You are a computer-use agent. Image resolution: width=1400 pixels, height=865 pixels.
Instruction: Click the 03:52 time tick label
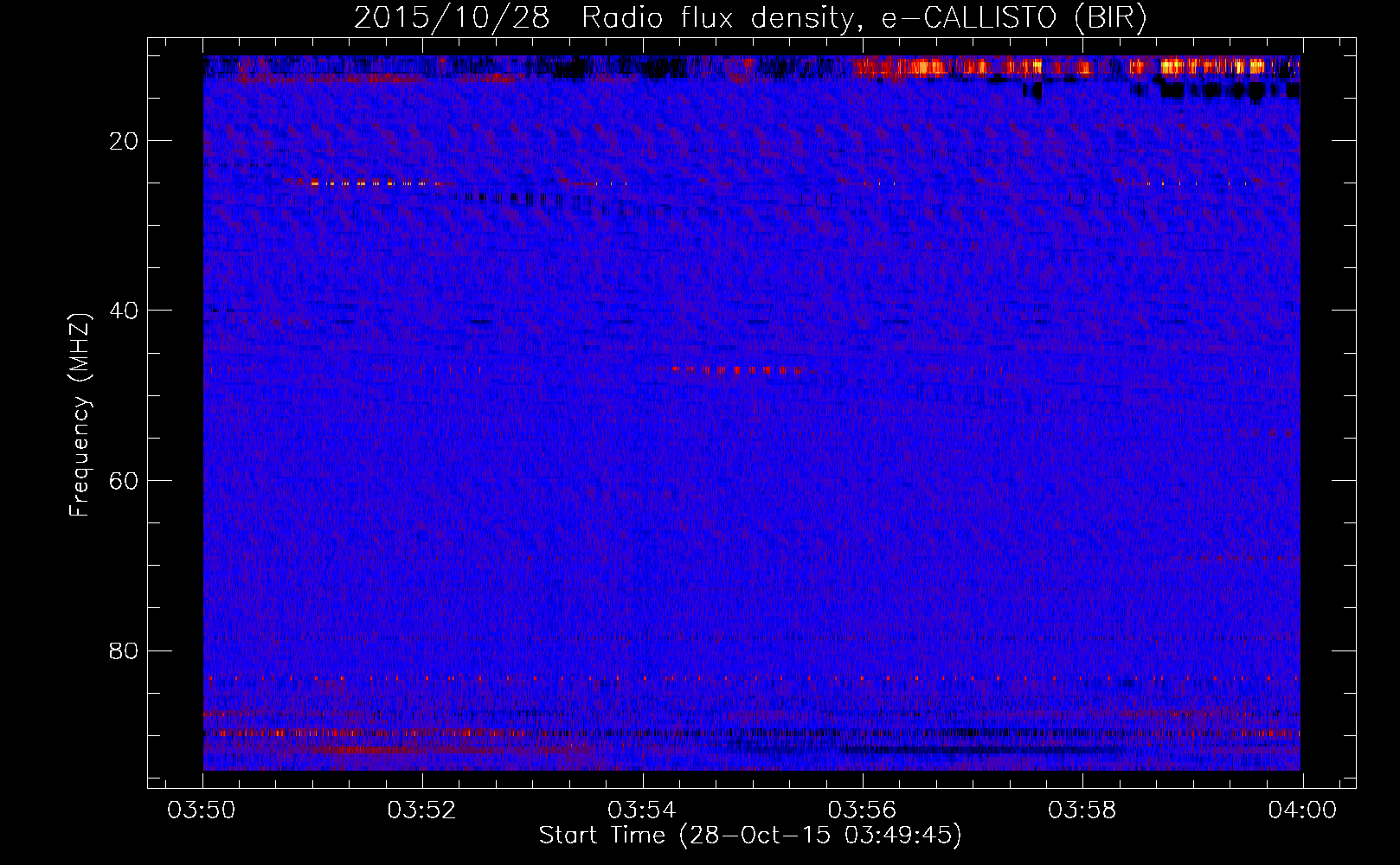point(422,811)
